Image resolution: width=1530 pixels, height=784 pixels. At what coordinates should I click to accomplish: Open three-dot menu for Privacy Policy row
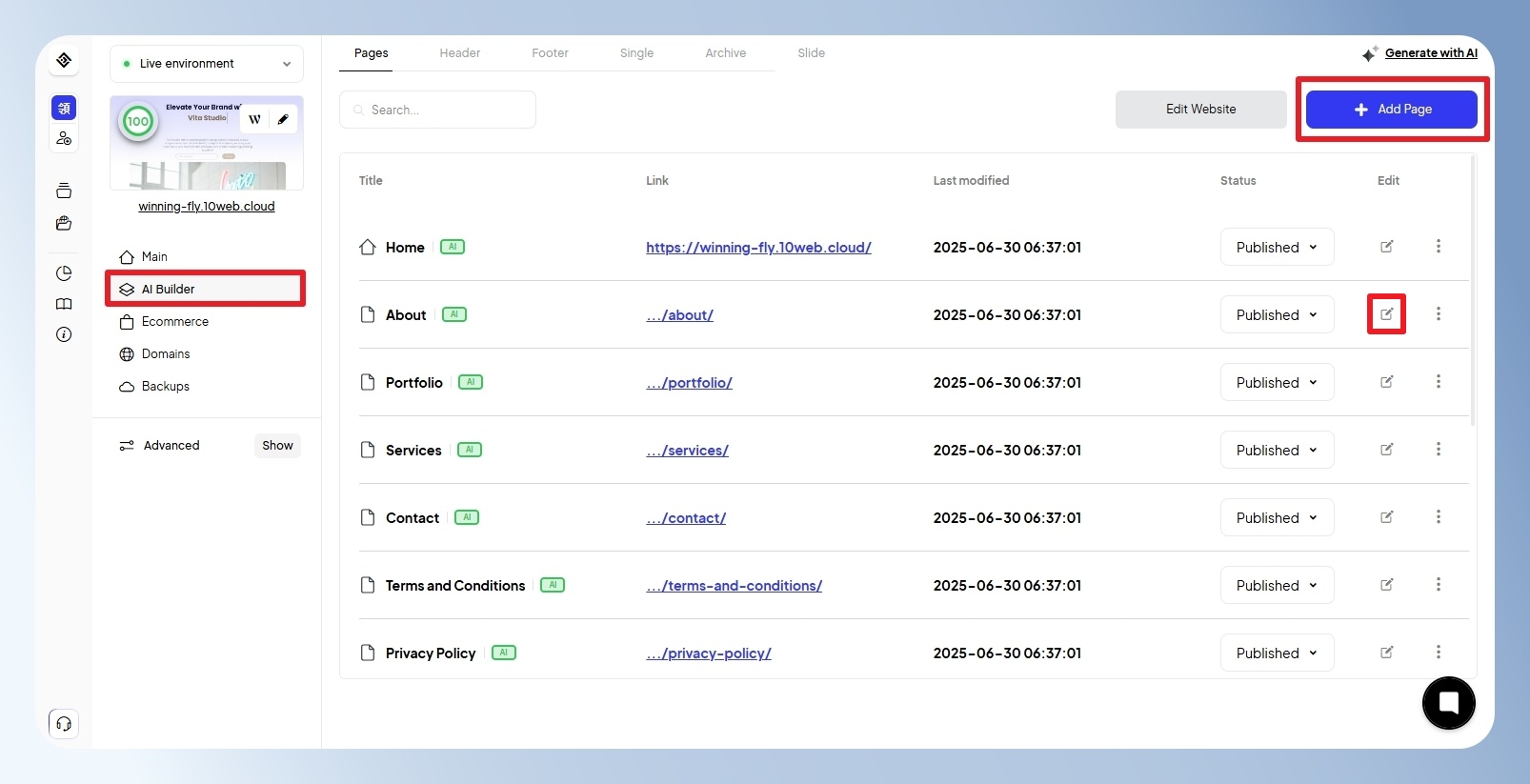point(1438,653)
